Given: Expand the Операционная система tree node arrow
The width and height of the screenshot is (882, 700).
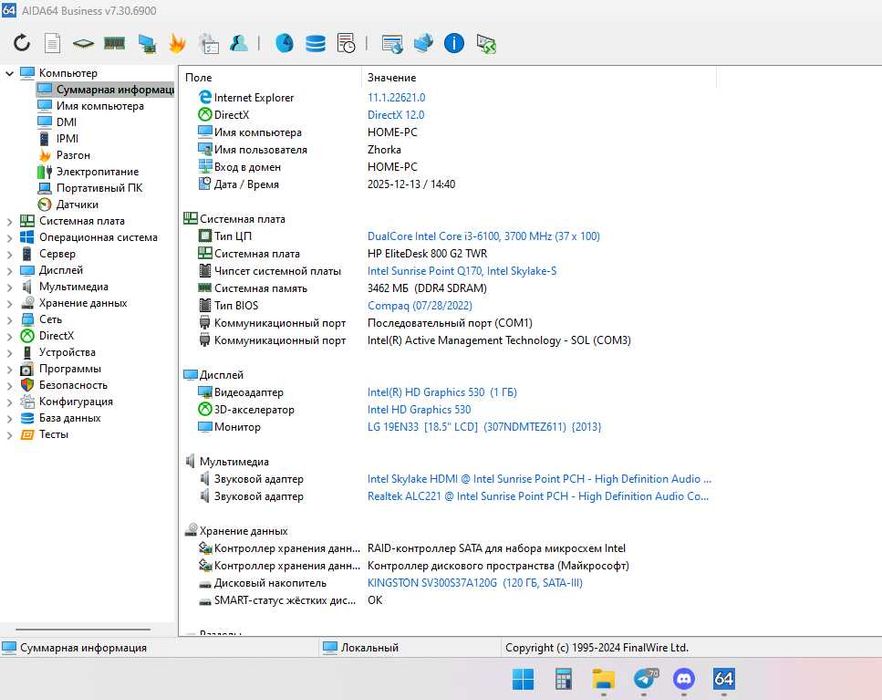Looking at the screenshot, I should (10, 237).
